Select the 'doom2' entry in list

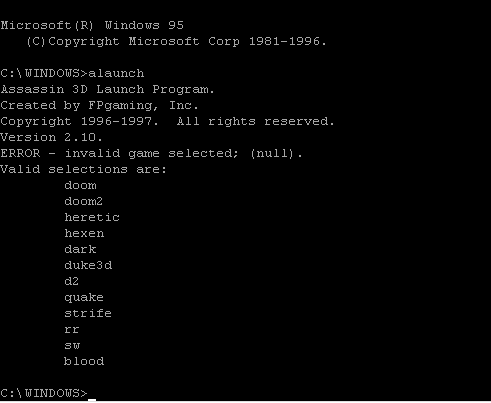(x=83, y=201)
